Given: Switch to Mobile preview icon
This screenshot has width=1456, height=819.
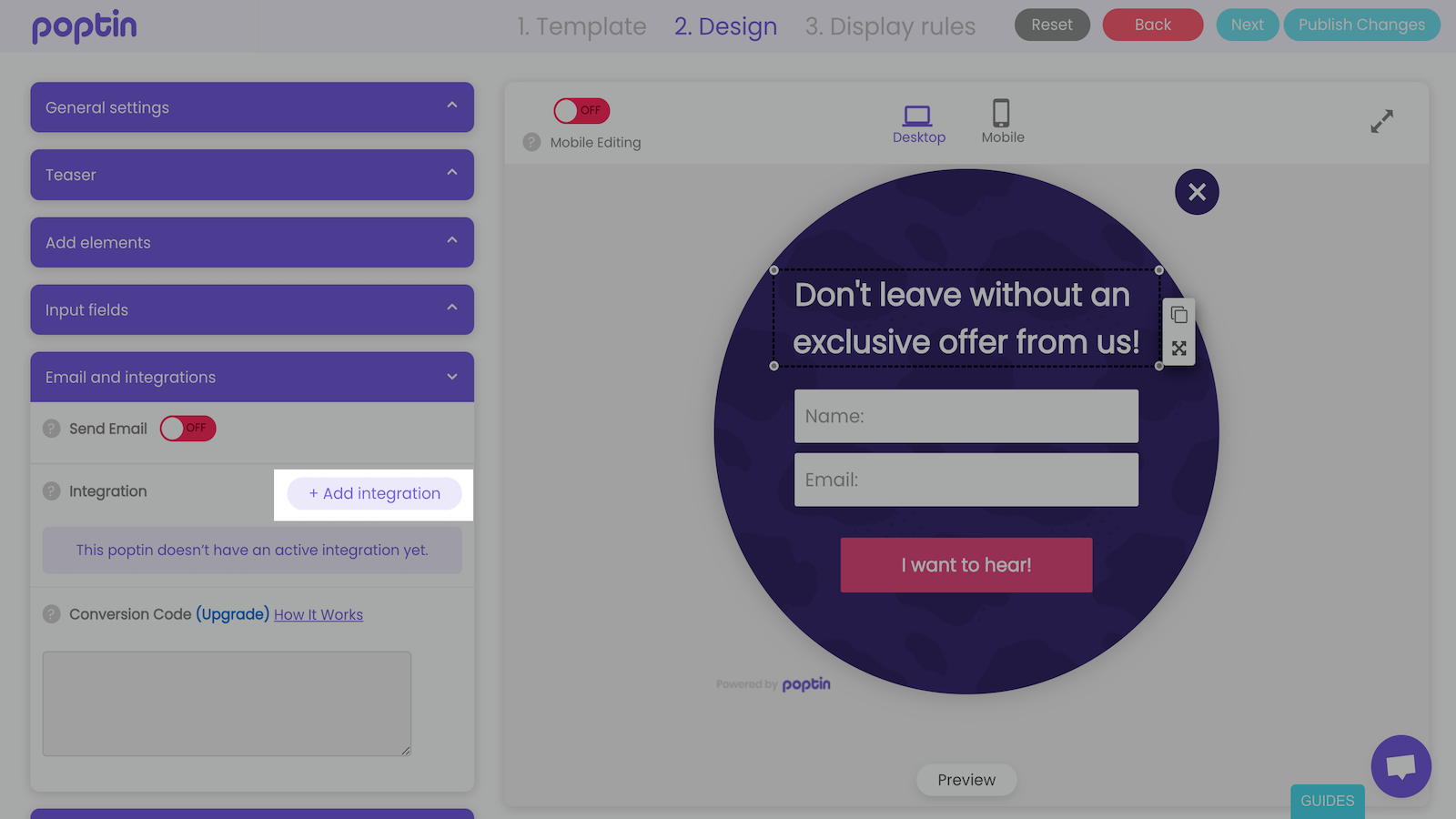Looking at the screenshot, I should tap(1001, 115).
